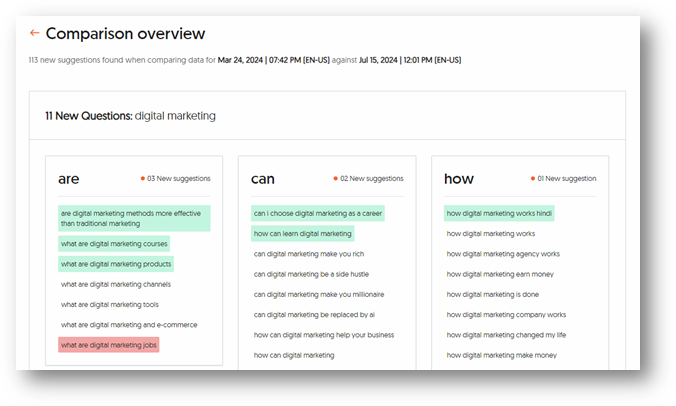
Task: Click the orange dot beside 02 New suggestions
Action: [335, 178]
